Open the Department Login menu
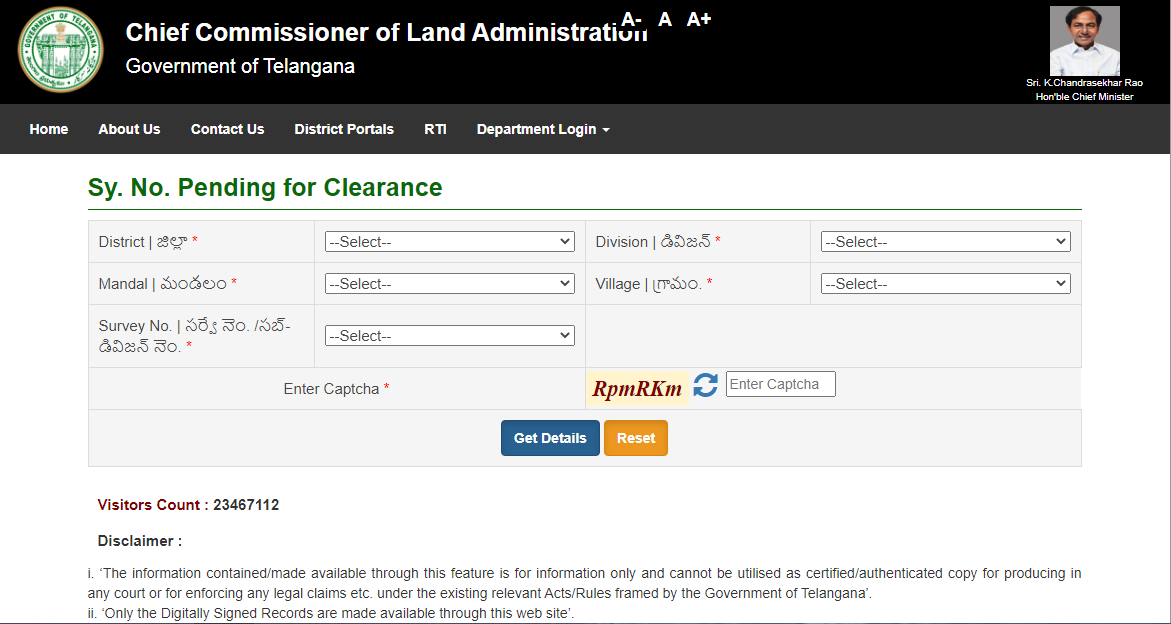The image size is (1171, 624). [x=542, y=129]
